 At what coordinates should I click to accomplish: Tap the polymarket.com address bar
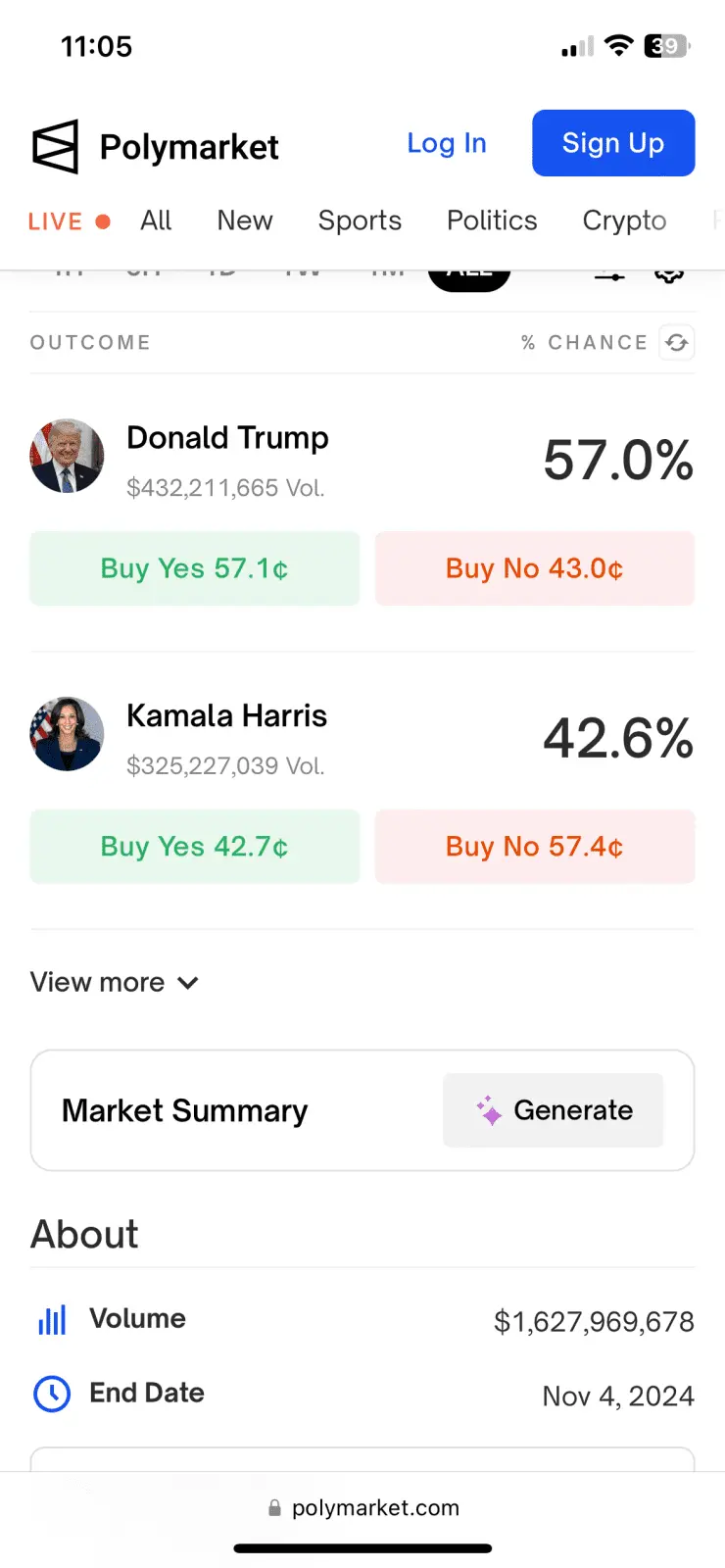coord(362,1507)
